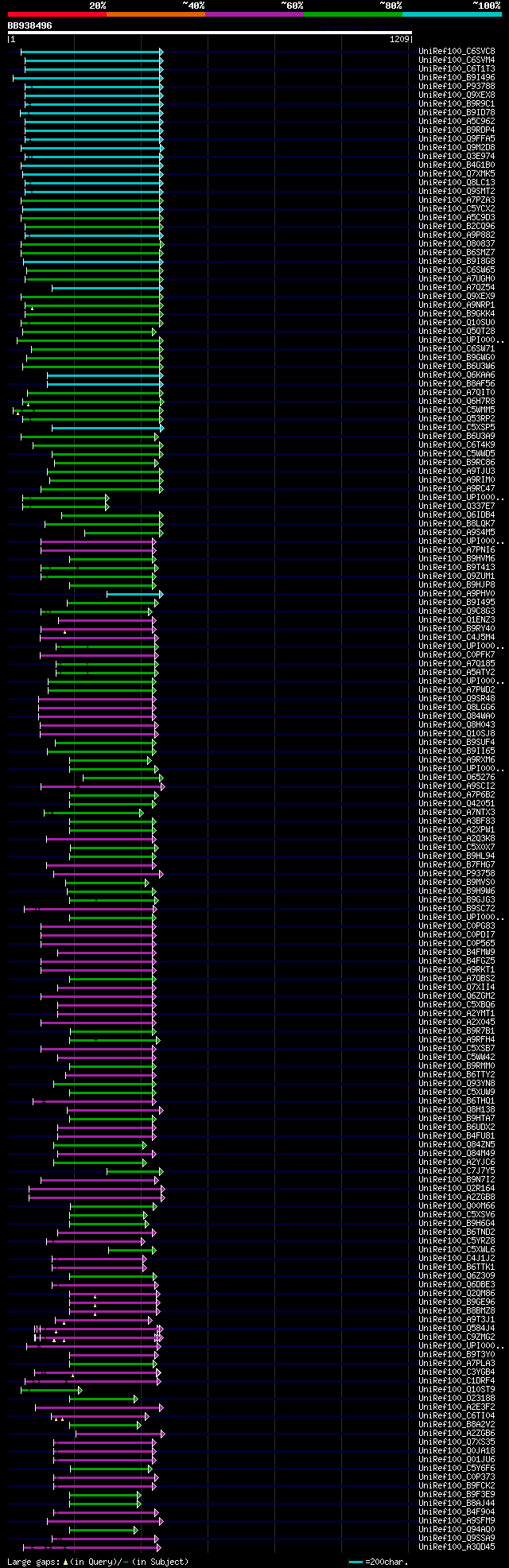509x1568 pixels.
Task: Select label UniRef100_Q53RP2
Action: pyautogui.click(x=457, y=418)
